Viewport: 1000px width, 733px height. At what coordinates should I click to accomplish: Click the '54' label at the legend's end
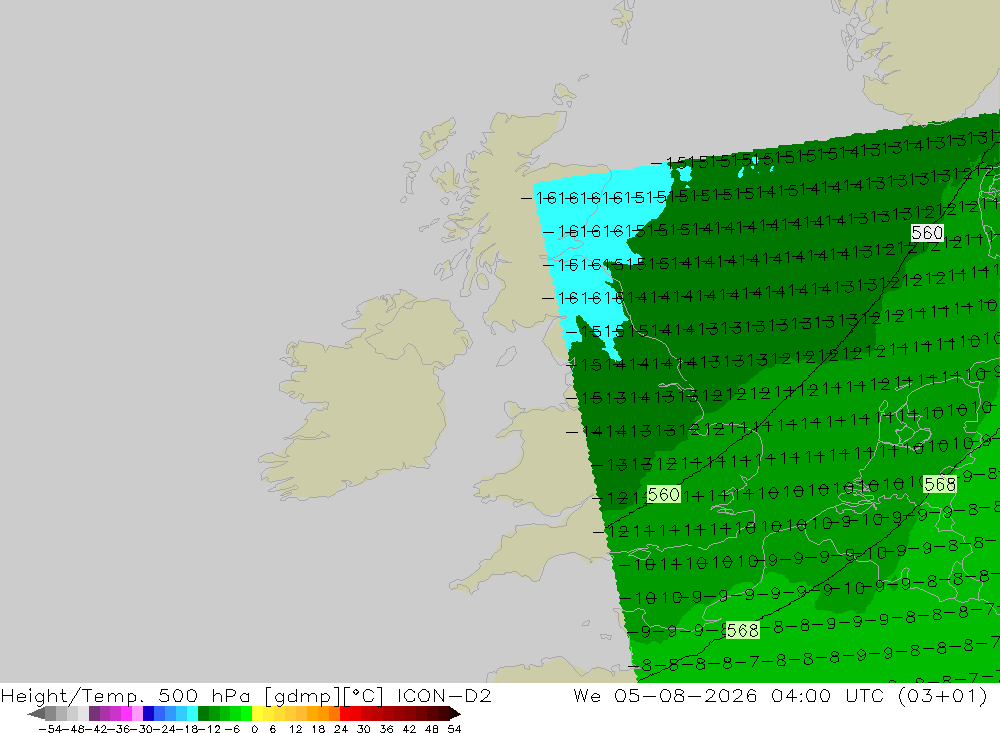454,729
